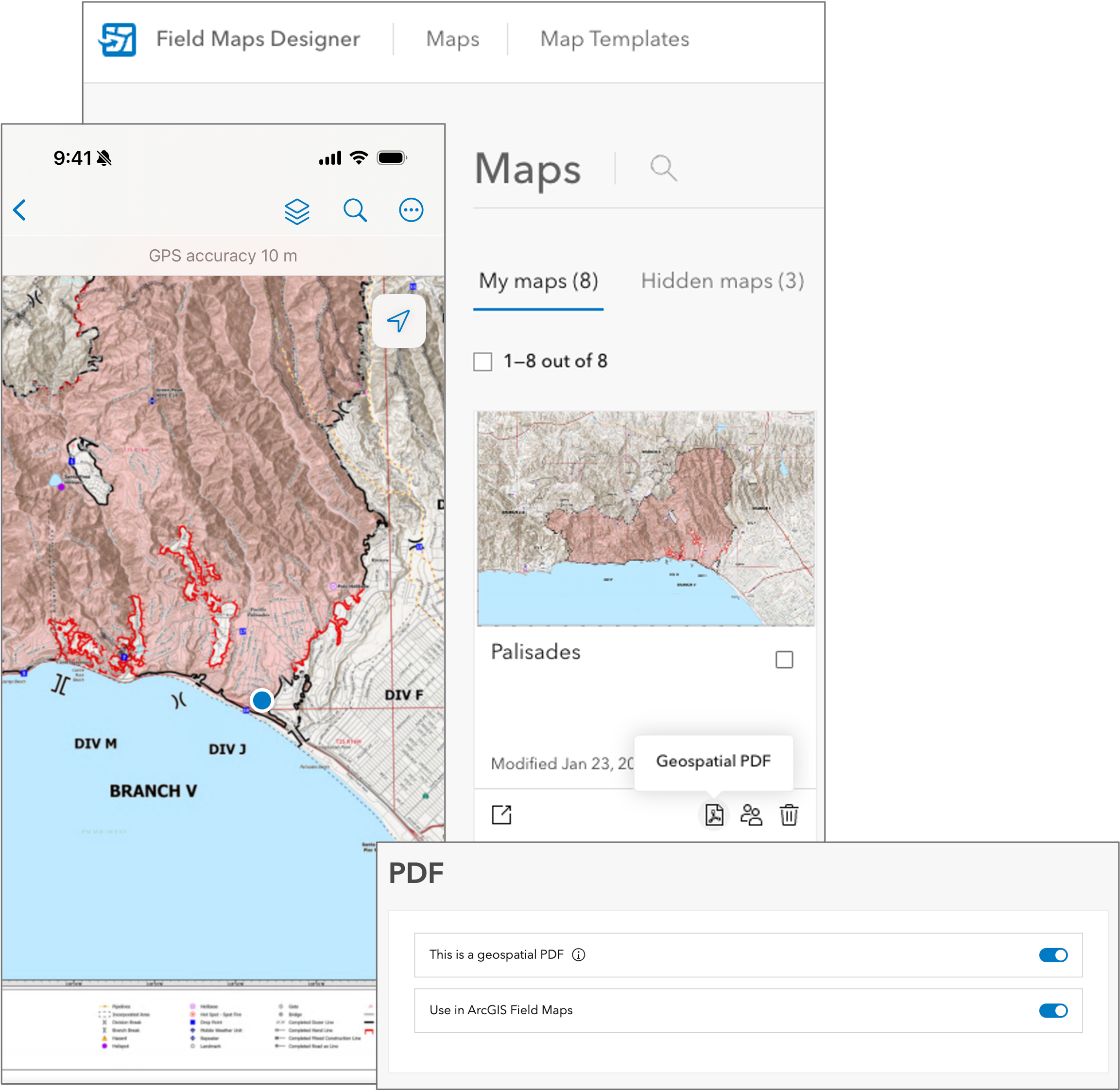Screen dimensions: 1120x1091
Task: Tap the search icon in the mobile app toolbar
Action: coord(355,210)
